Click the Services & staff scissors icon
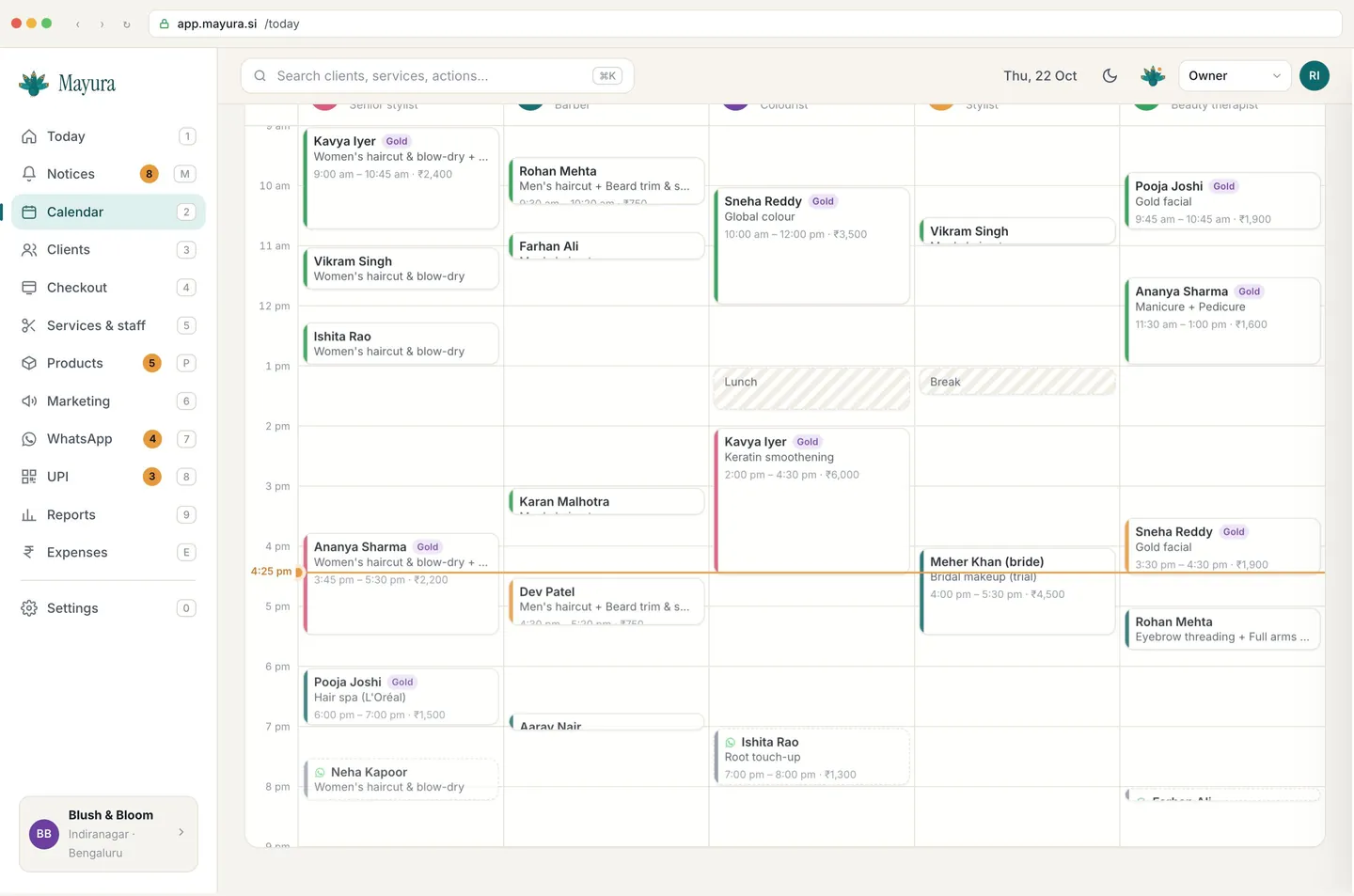This screenshot has width=1354, height=896. pyautogui.click(x=29, y=325)
